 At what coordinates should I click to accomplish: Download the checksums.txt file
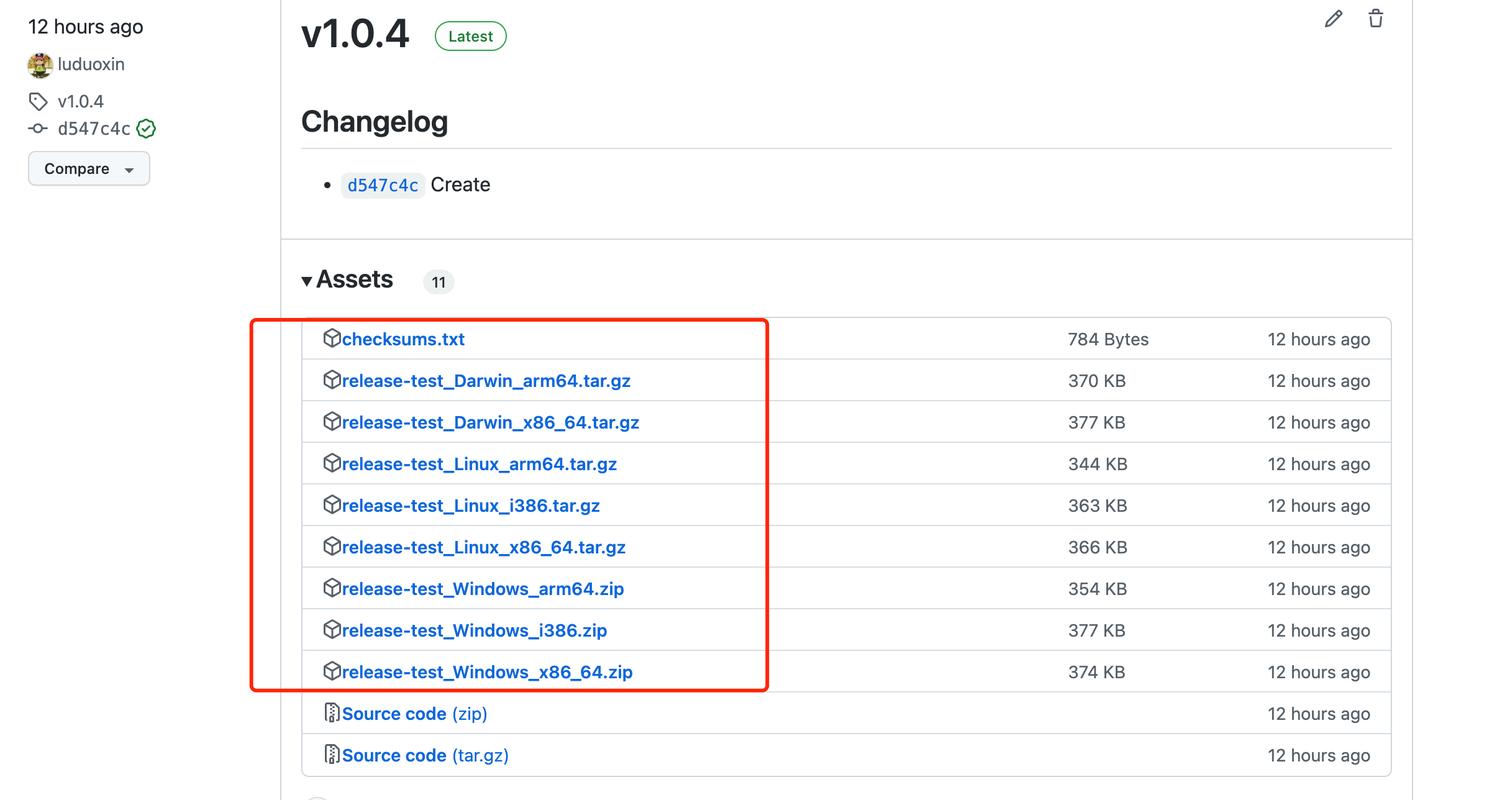tap(403, 339)
